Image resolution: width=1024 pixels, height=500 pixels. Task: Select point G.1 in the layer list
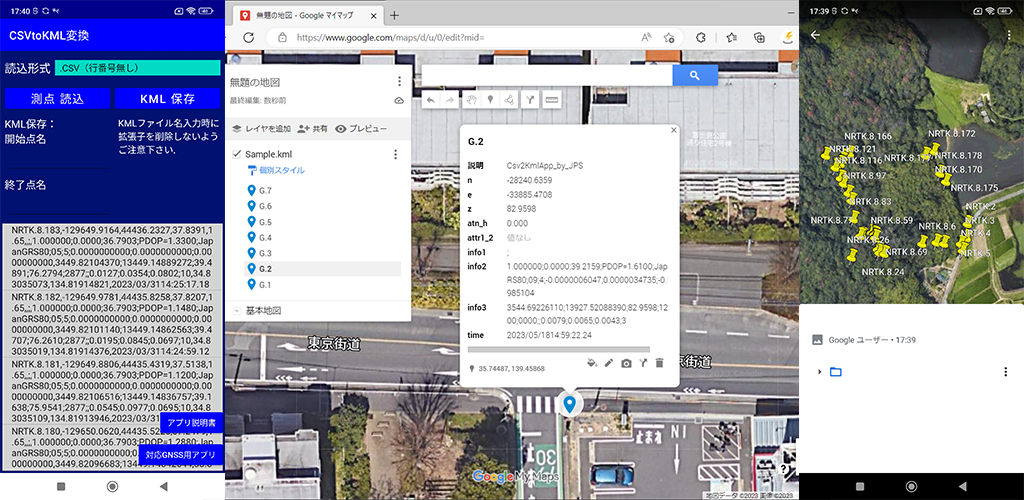pos(323,284)
